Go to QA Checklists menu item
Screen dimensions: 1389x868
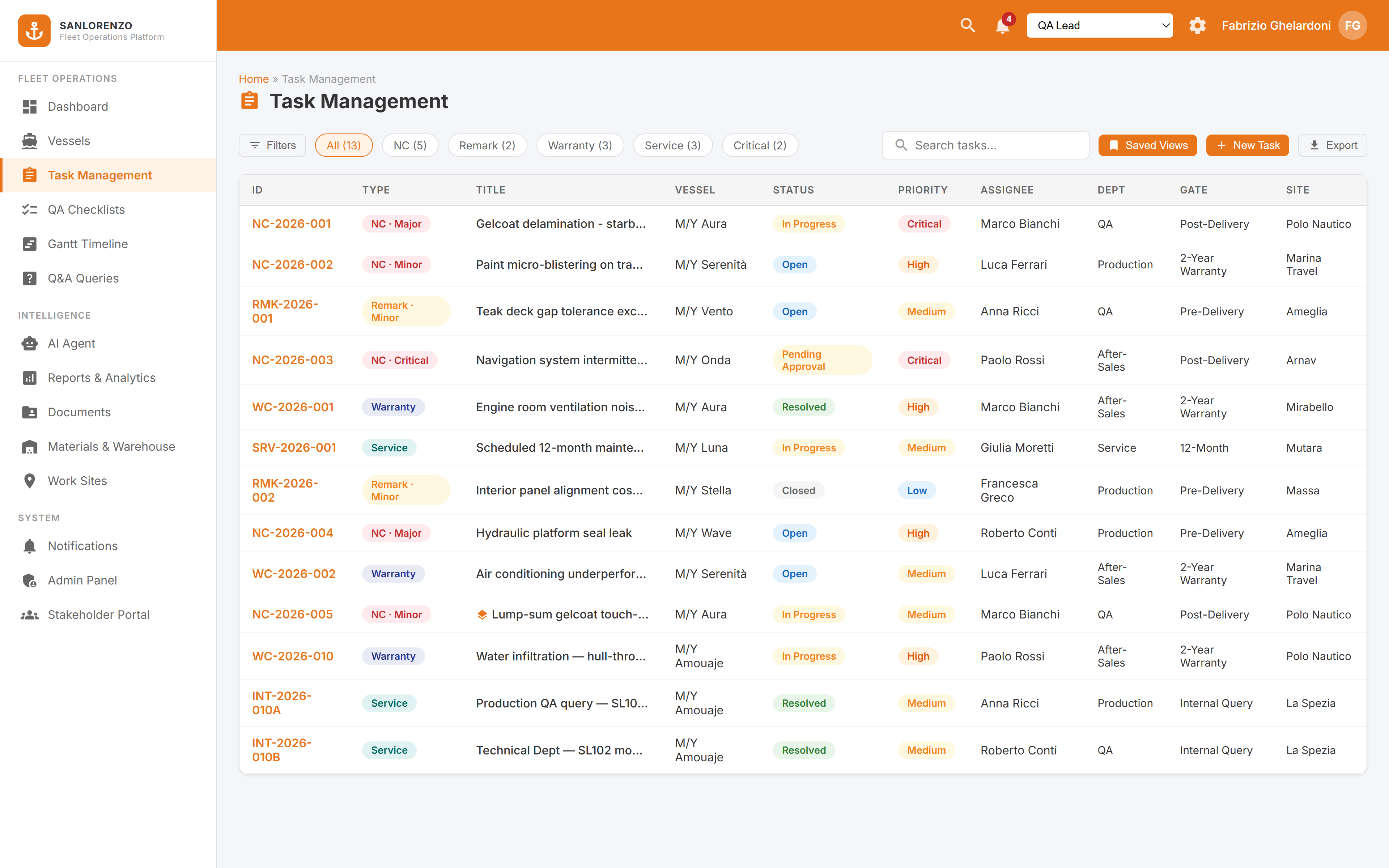(86, 209)
